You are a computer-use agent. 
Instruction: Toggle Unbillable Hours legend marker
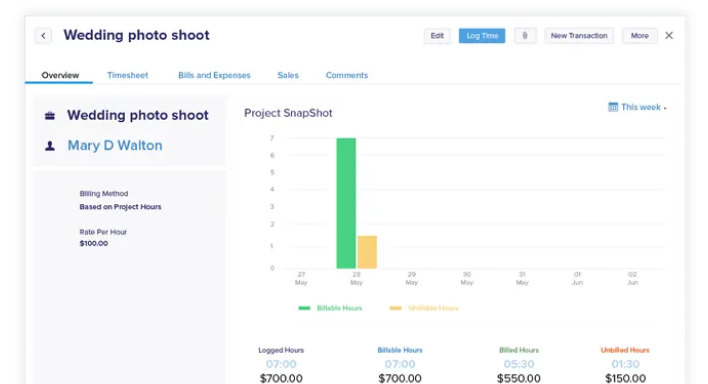click(x=396, y=308)
